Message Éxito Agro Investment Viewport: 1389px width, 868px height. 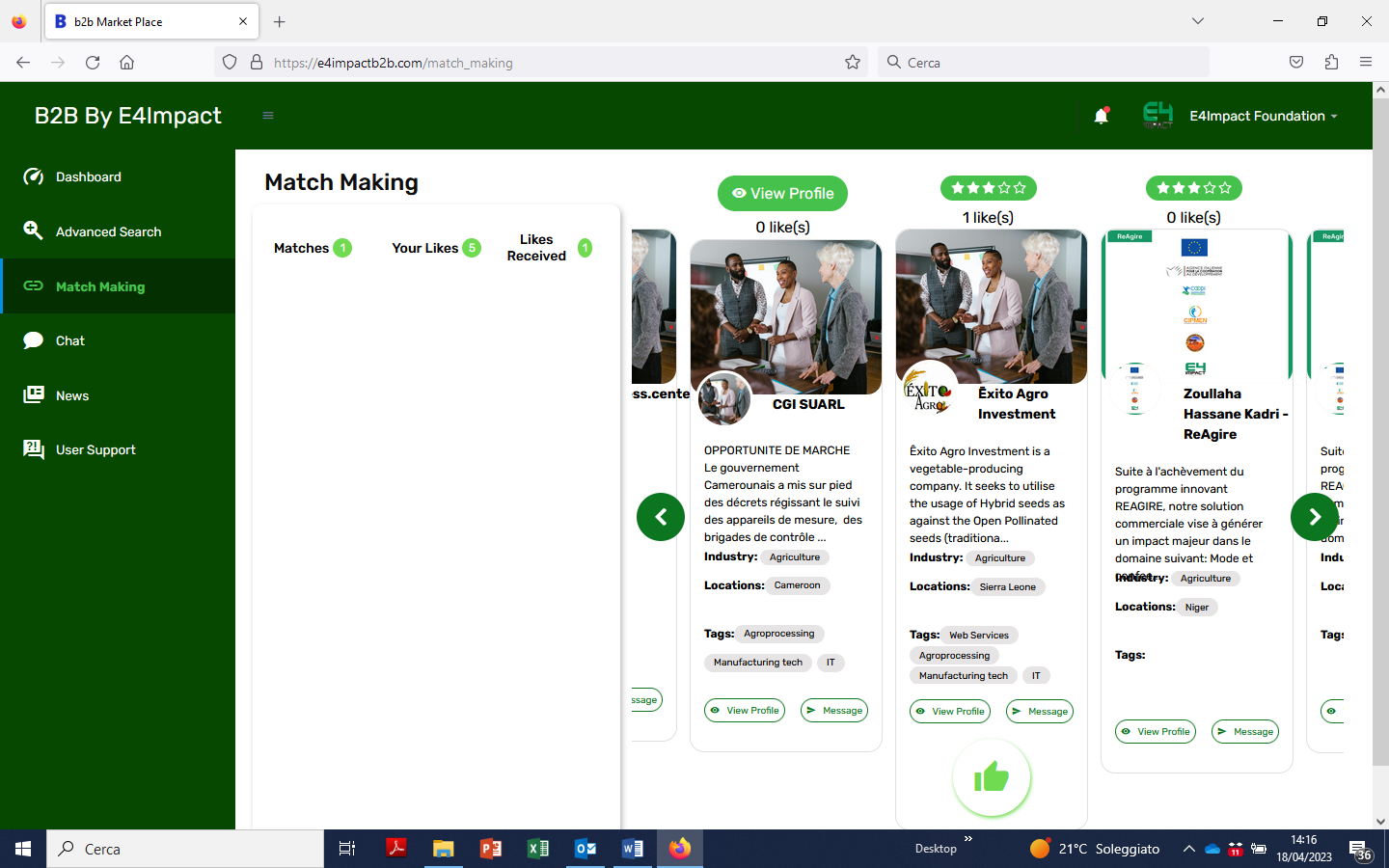(x=1040, y=712)
